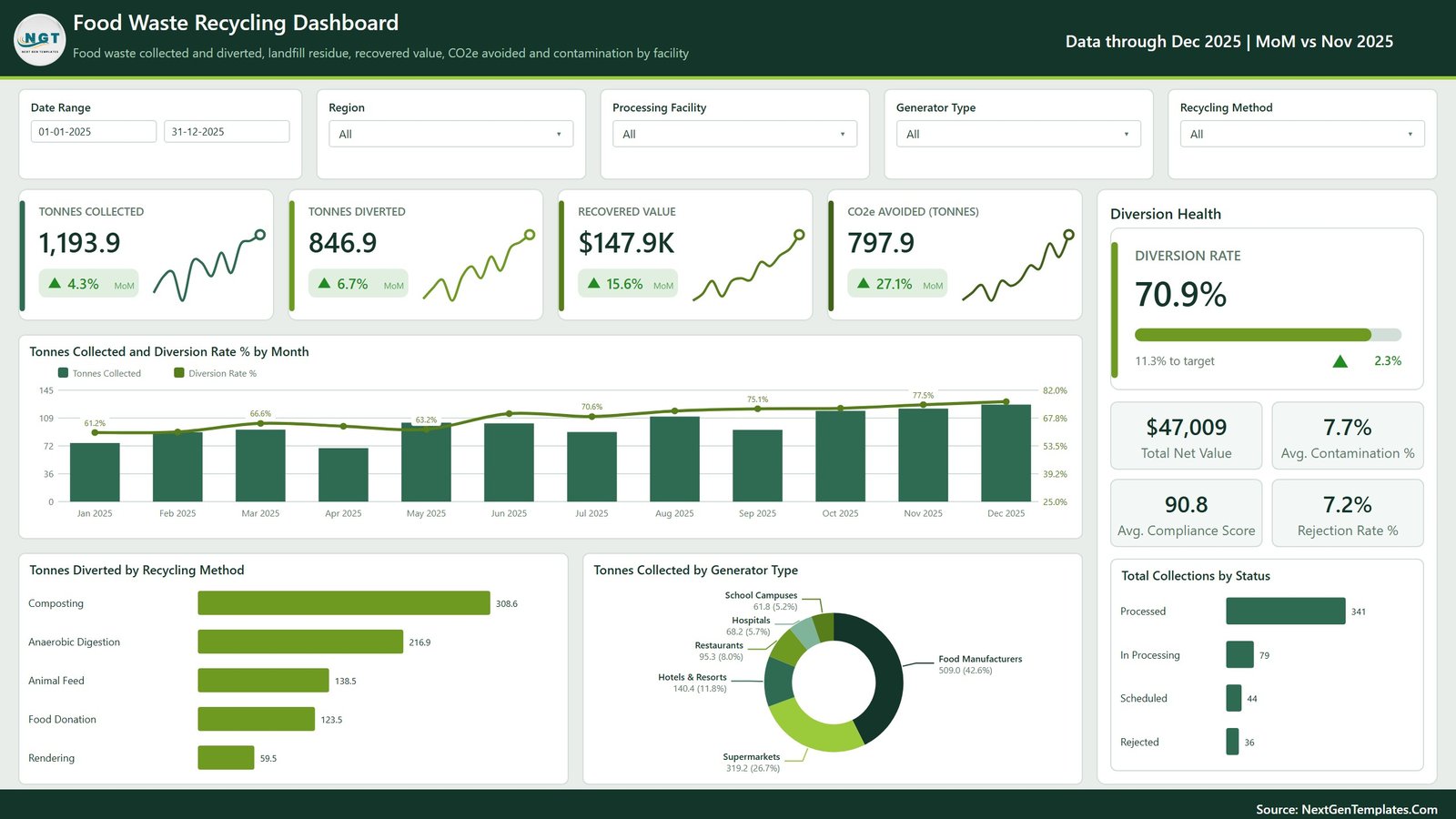Select the Total Net Value card
This screenshot has width=1456, height=819.
(1187, 436)
